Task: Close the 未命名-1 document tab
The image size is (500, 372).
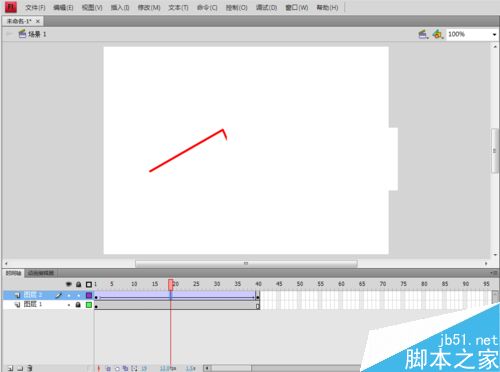Action: [x=38, y=21]
